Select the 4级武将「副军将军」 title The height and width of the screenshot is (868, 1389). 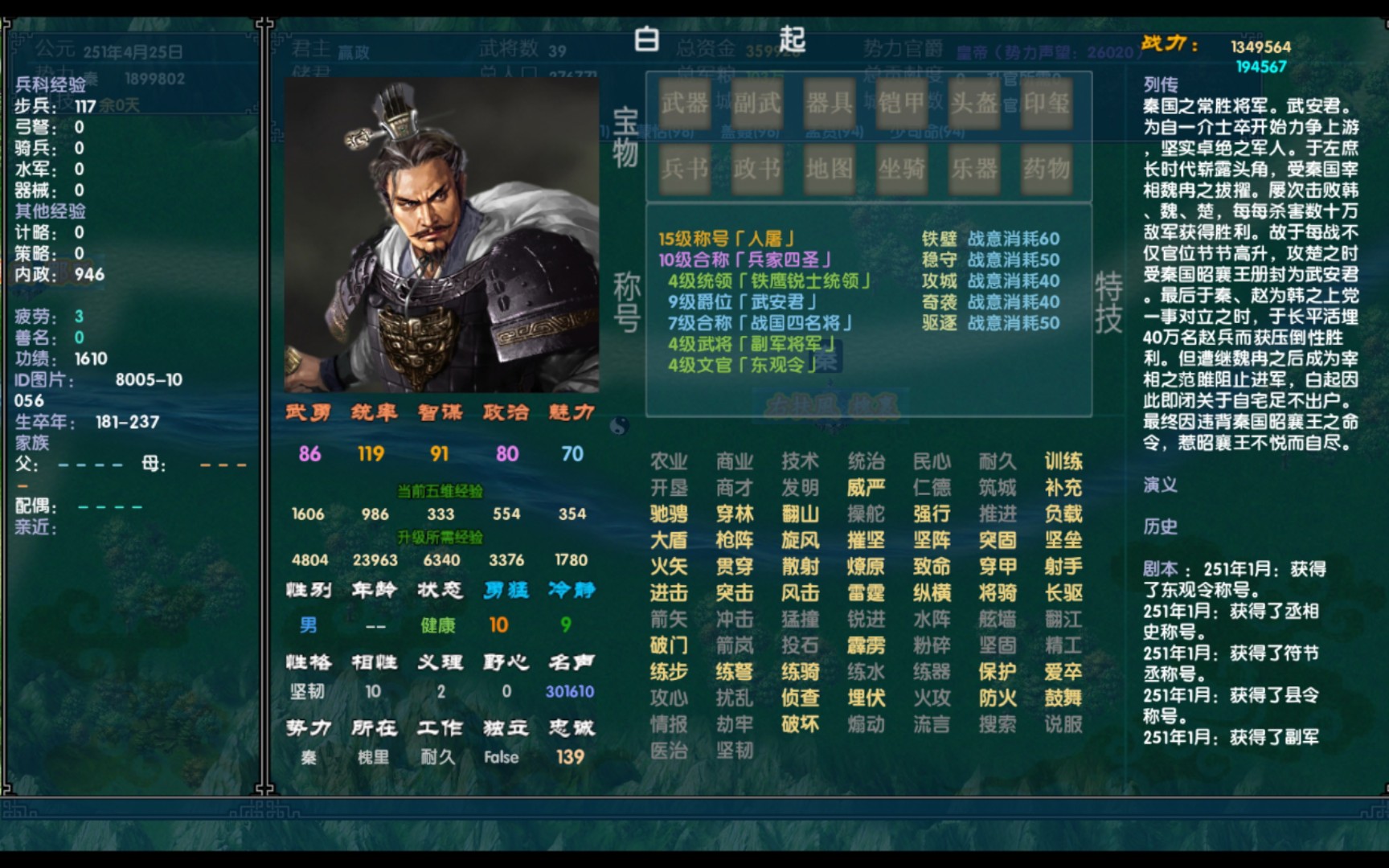tap(752, 343)
